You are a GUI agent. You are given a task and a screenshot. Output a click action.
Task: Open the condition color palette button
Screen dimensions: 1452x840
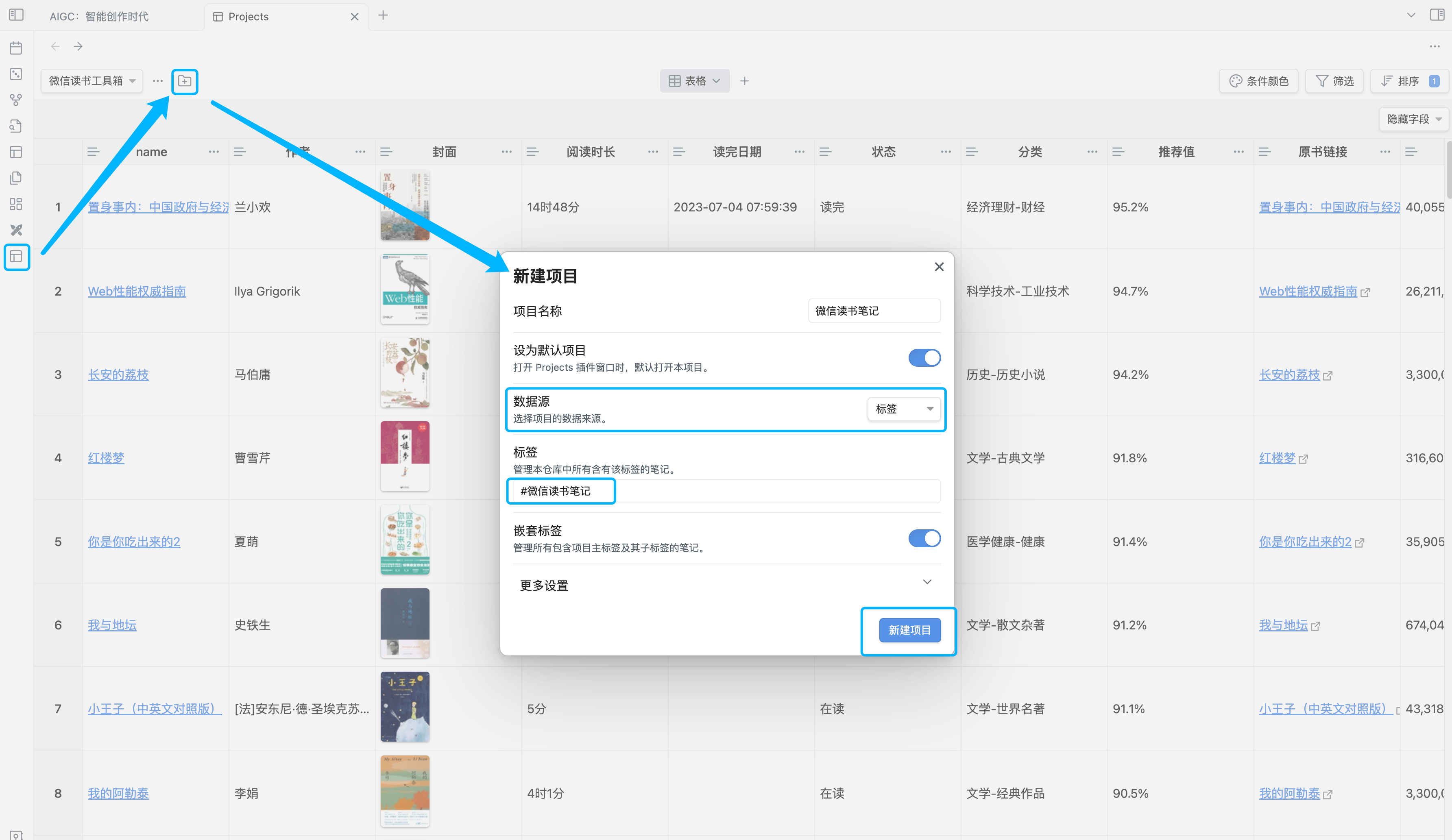pyautogui.click(x=1258, y=81)
